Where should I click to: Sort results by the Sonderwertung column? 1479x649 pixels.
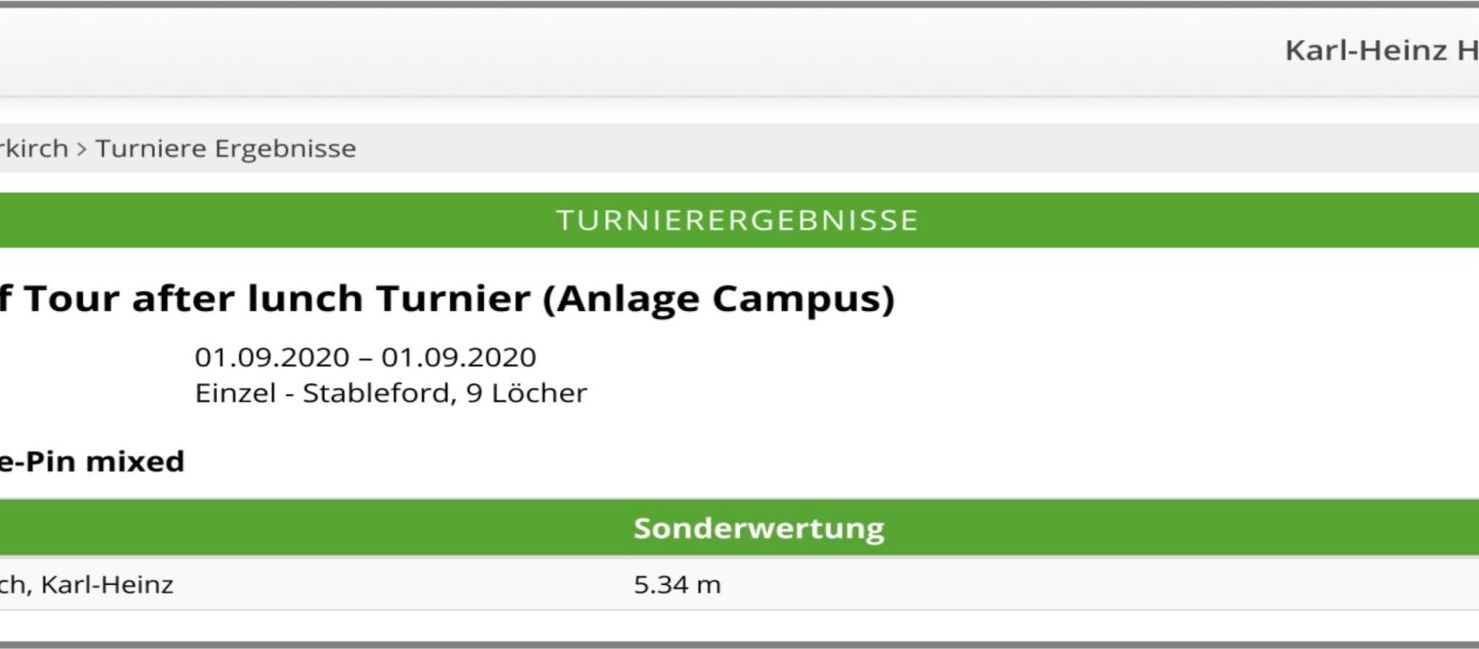tap(758, 526)
